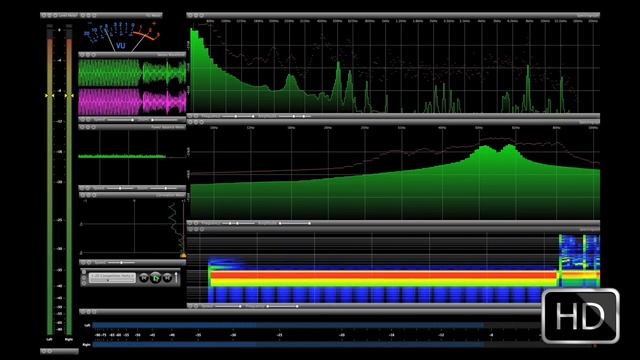Adjust Zoom slider under power balance graph

pos(164,188)
